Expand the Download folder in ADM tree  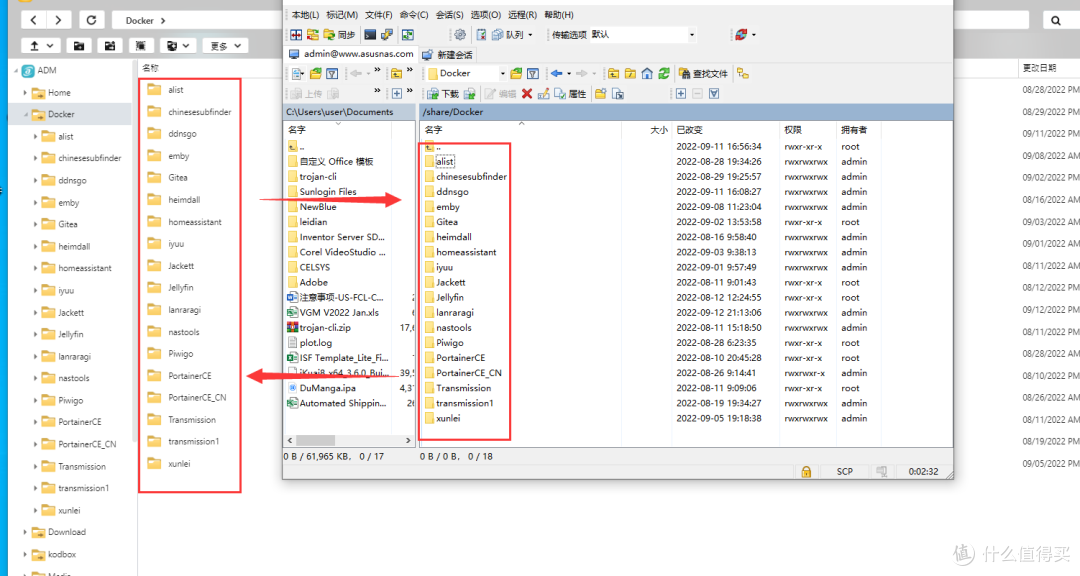[25, 532]
